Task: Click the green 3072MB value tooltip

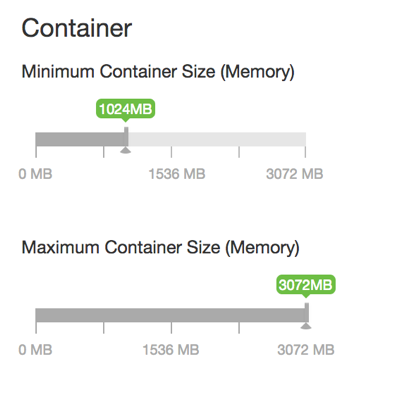Action: pos(306,285)
